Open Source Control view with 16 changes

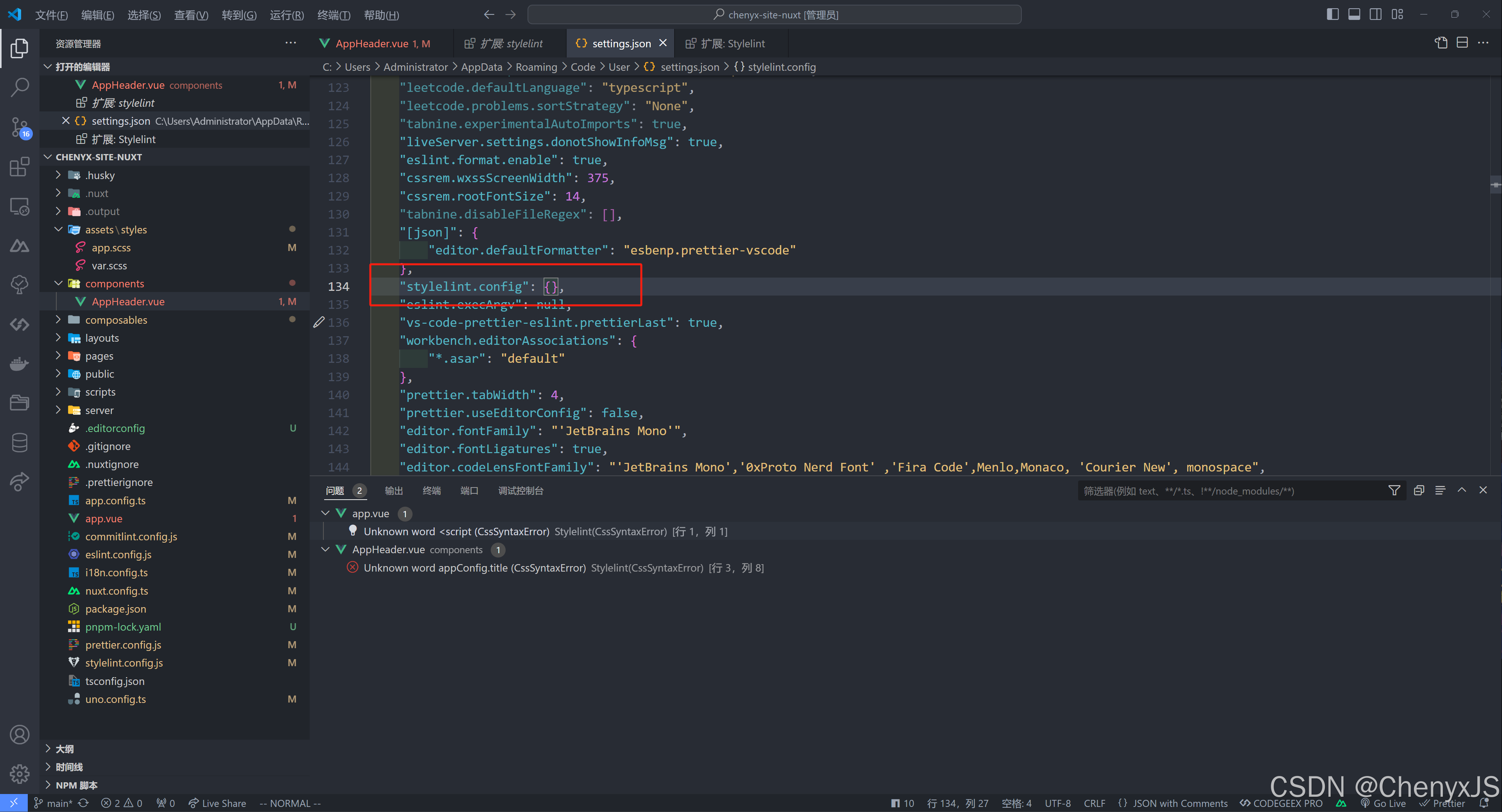pyautogui.click(x=20, y=127)
